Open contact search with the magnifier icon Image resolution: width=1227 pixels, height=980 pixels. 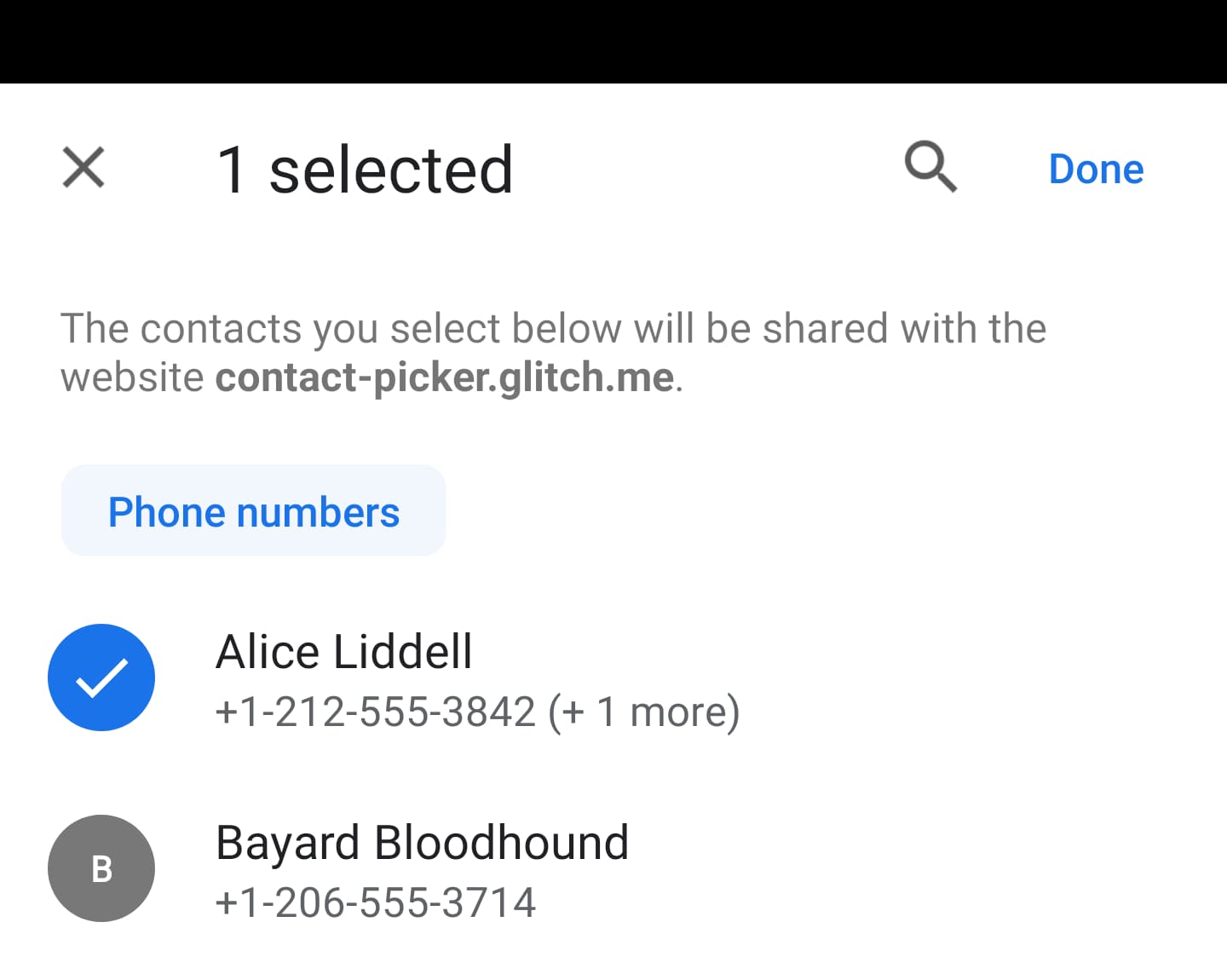tap(930, 167)
